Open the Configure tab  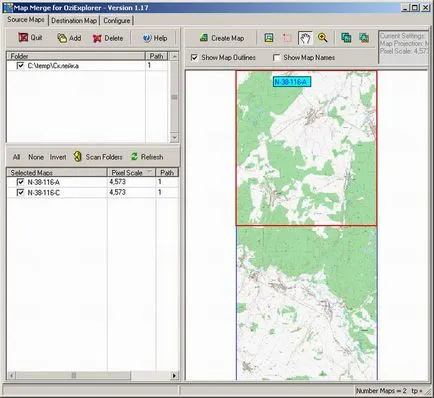coord(117,21)
